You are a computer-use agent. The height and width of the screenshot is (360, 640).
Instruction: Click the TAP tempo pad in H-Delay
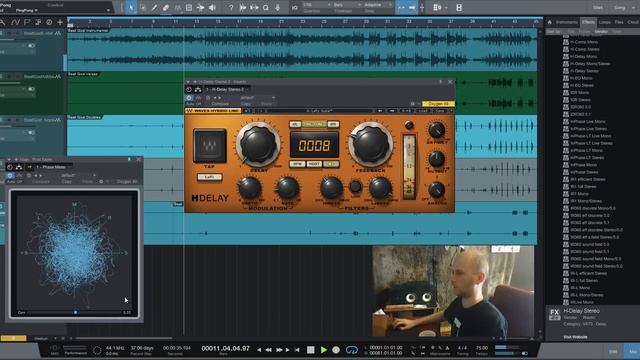pos(209,146)
